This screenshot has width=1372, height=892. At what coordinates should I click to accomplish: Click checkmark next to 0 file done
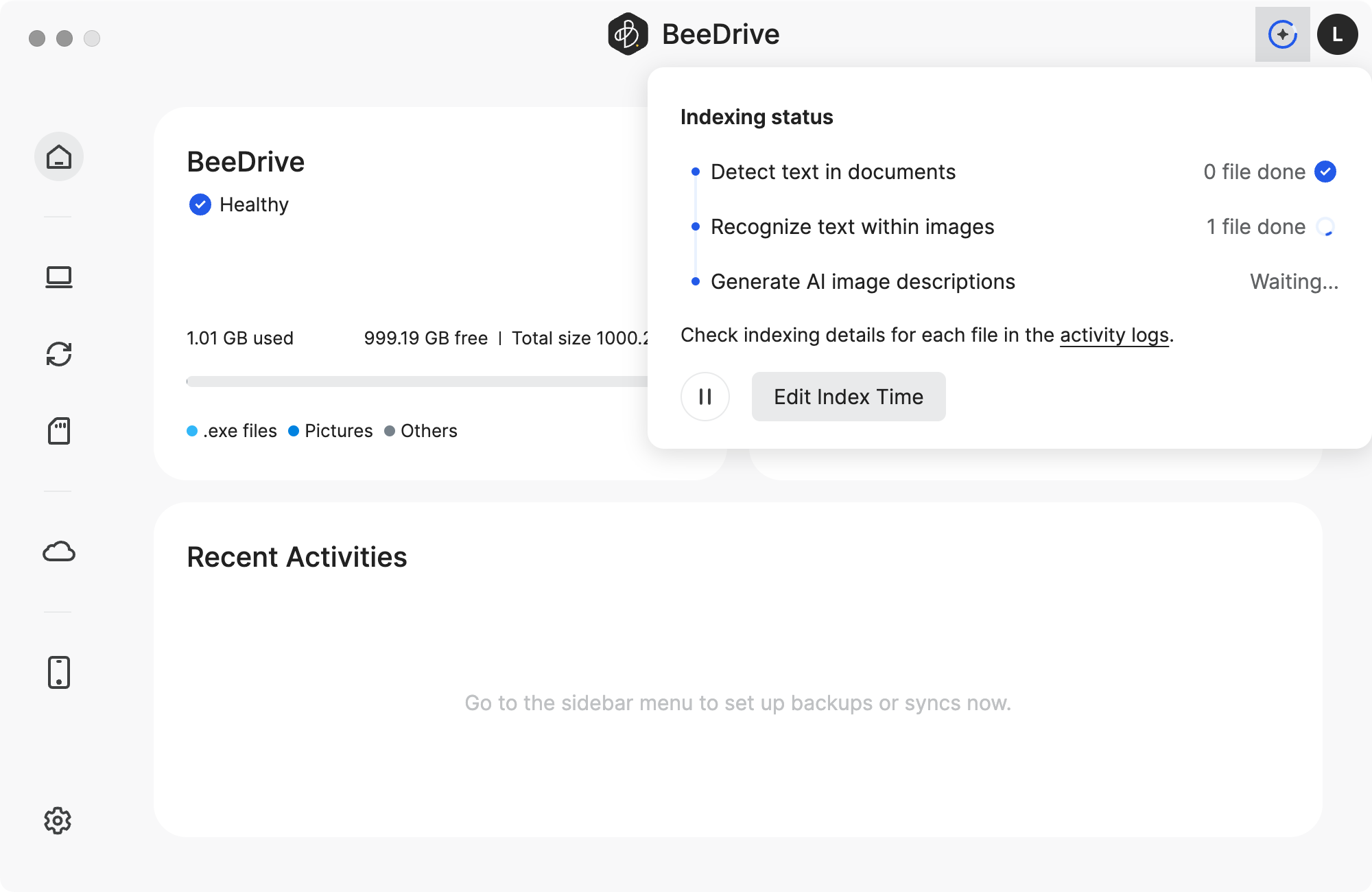tap(1325, 172)
